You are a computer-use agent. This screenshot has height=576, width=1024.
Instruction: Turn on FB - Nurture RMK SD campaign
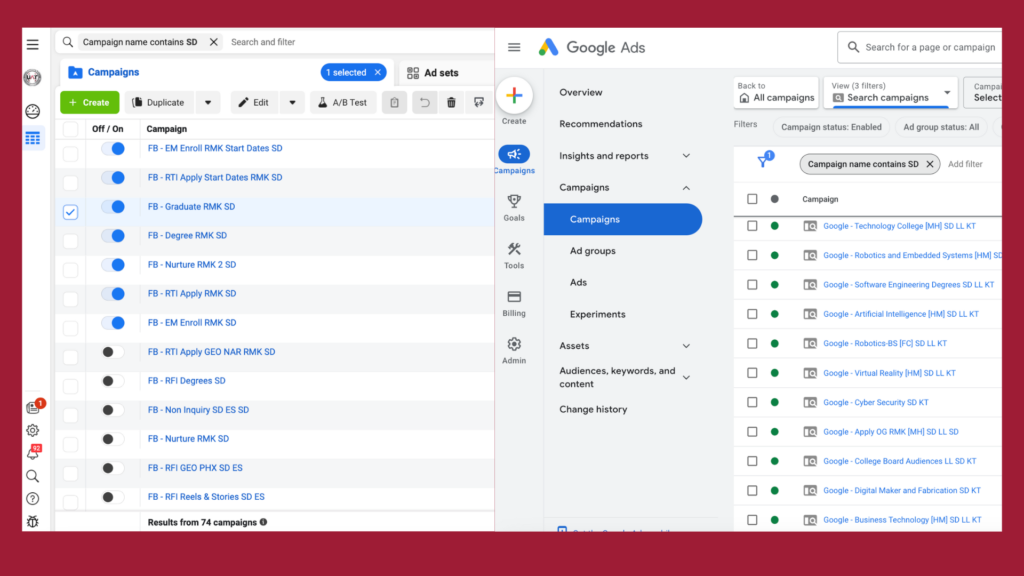pos(113,439)
